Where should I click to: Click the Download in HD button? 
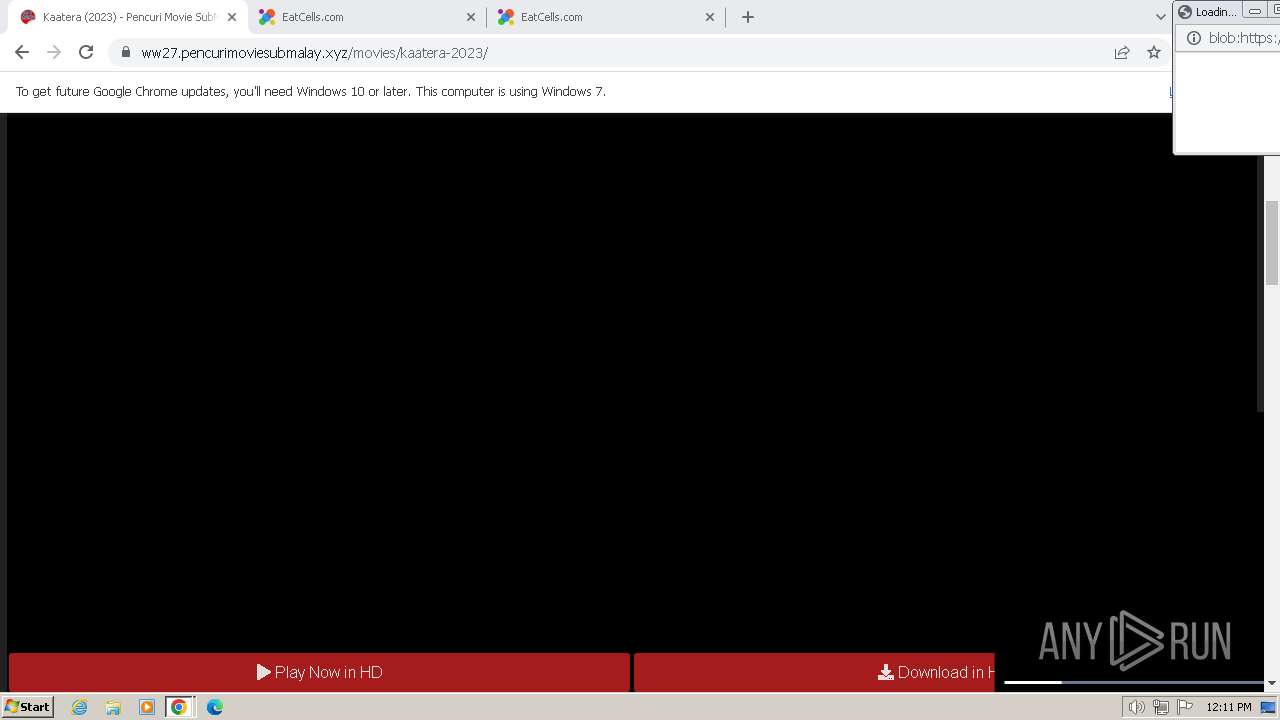point(815,672)
